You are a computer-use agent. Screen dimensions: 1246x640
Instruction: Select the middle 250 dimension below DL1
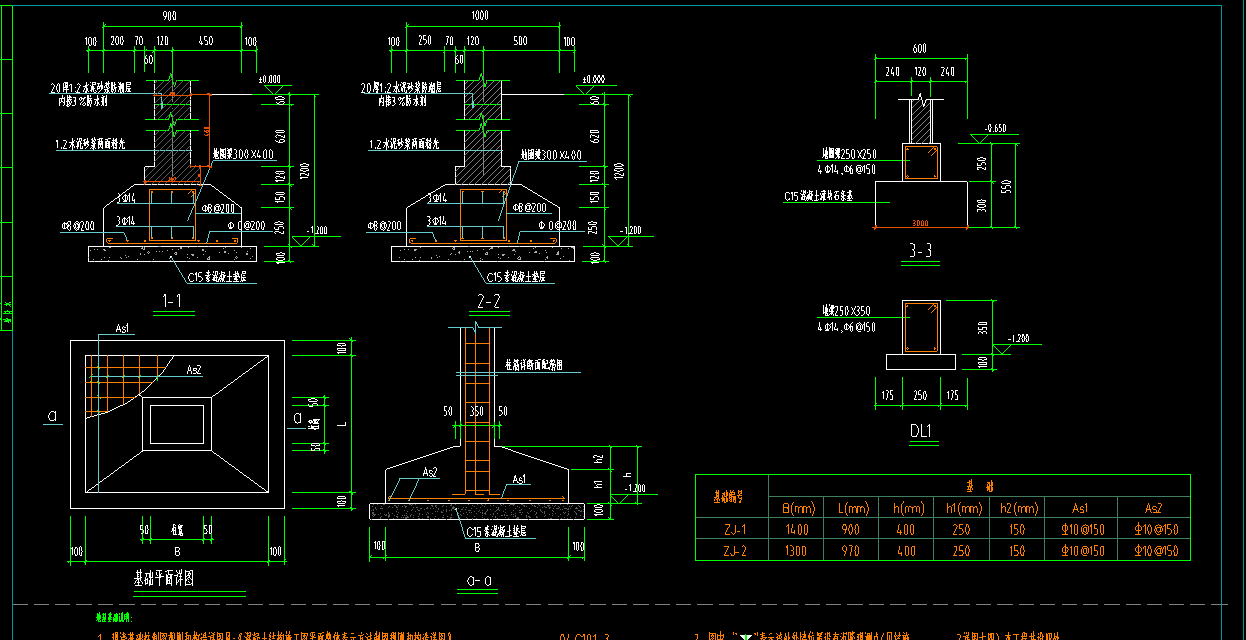(x=920, y=396)
